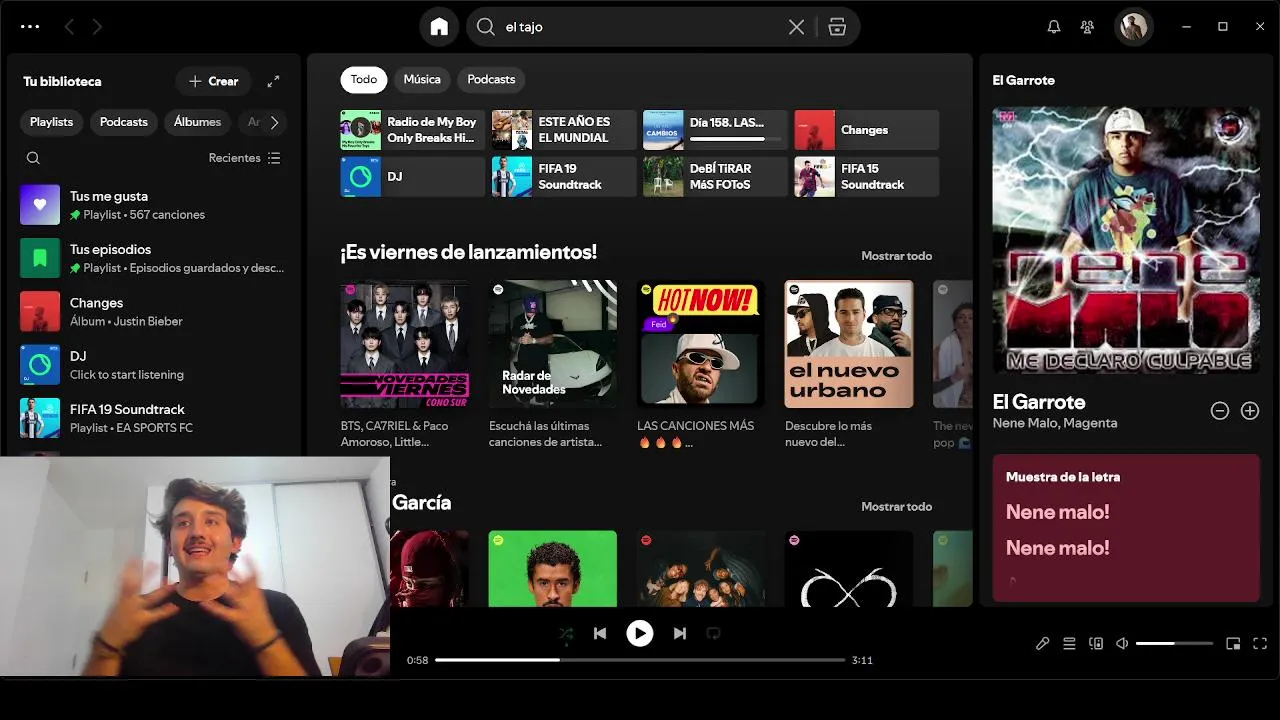This screenshot has width=1280, height=720.
Task: Go to Spotify Home
Action: 439,27
